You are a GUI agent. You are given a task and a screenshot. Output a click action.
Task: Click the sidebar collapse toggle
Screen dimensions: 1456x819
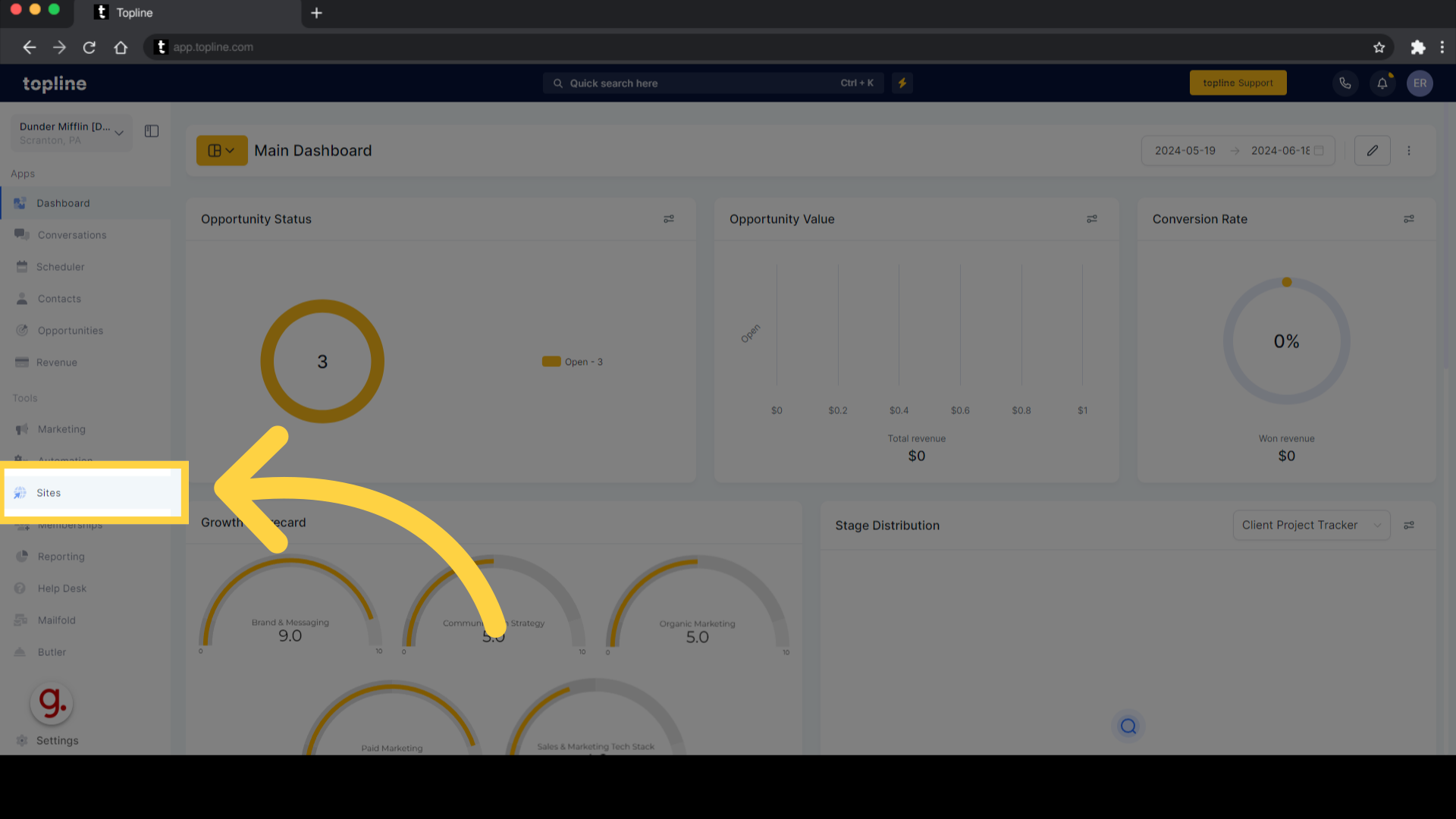pos(152,131)
